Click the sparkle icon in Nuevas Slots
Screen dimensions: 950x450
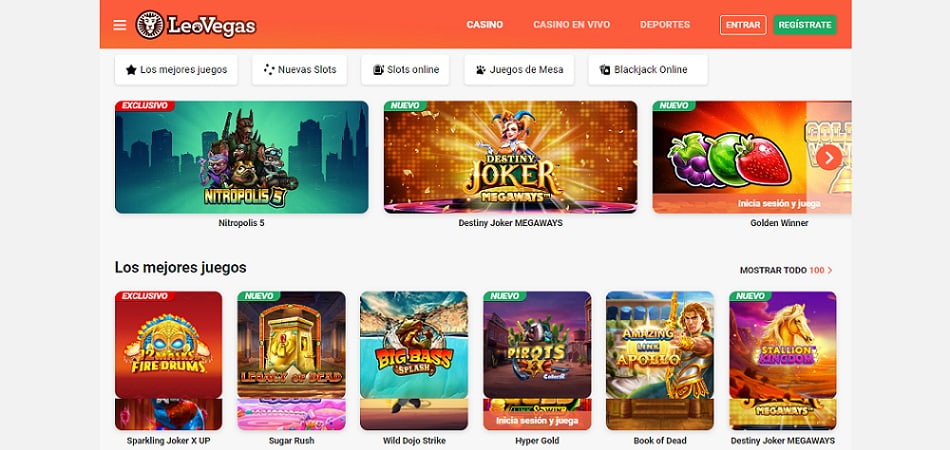pyautogui.click(x=269, y=70)
